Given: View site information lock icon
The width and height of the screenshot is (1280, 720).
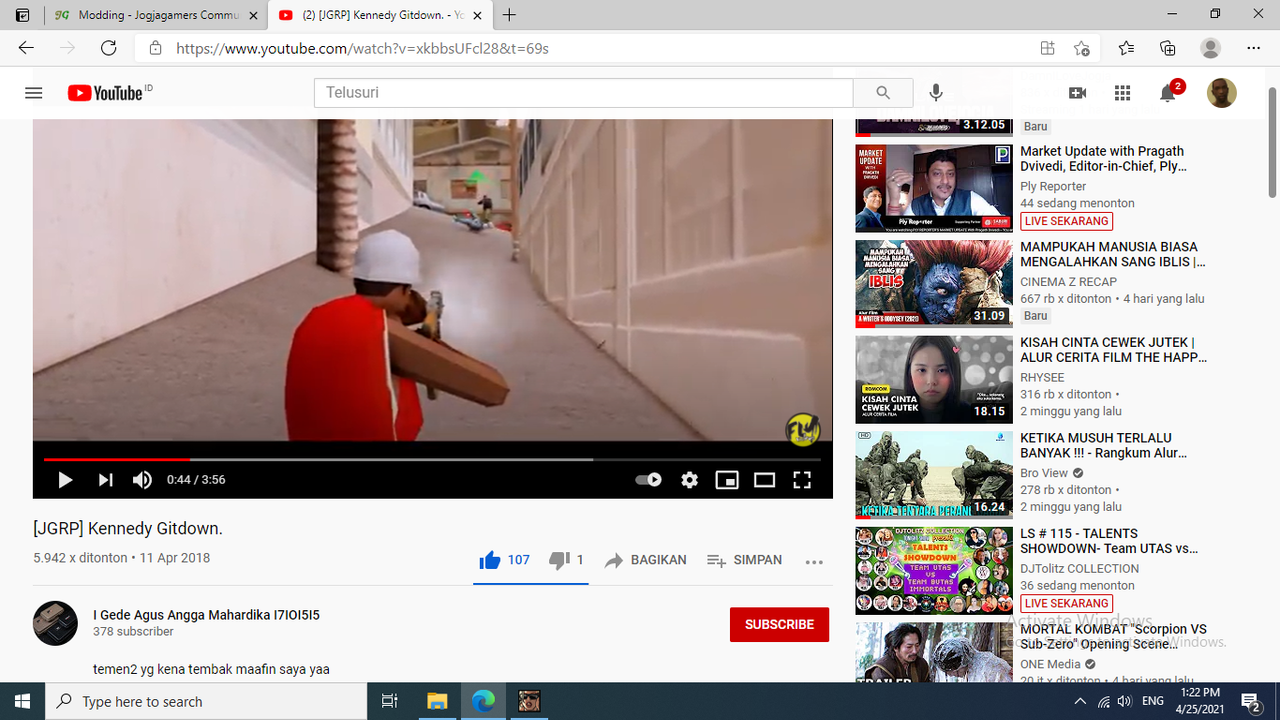Looking at the screenshot, I should click(x=155, y=48).
